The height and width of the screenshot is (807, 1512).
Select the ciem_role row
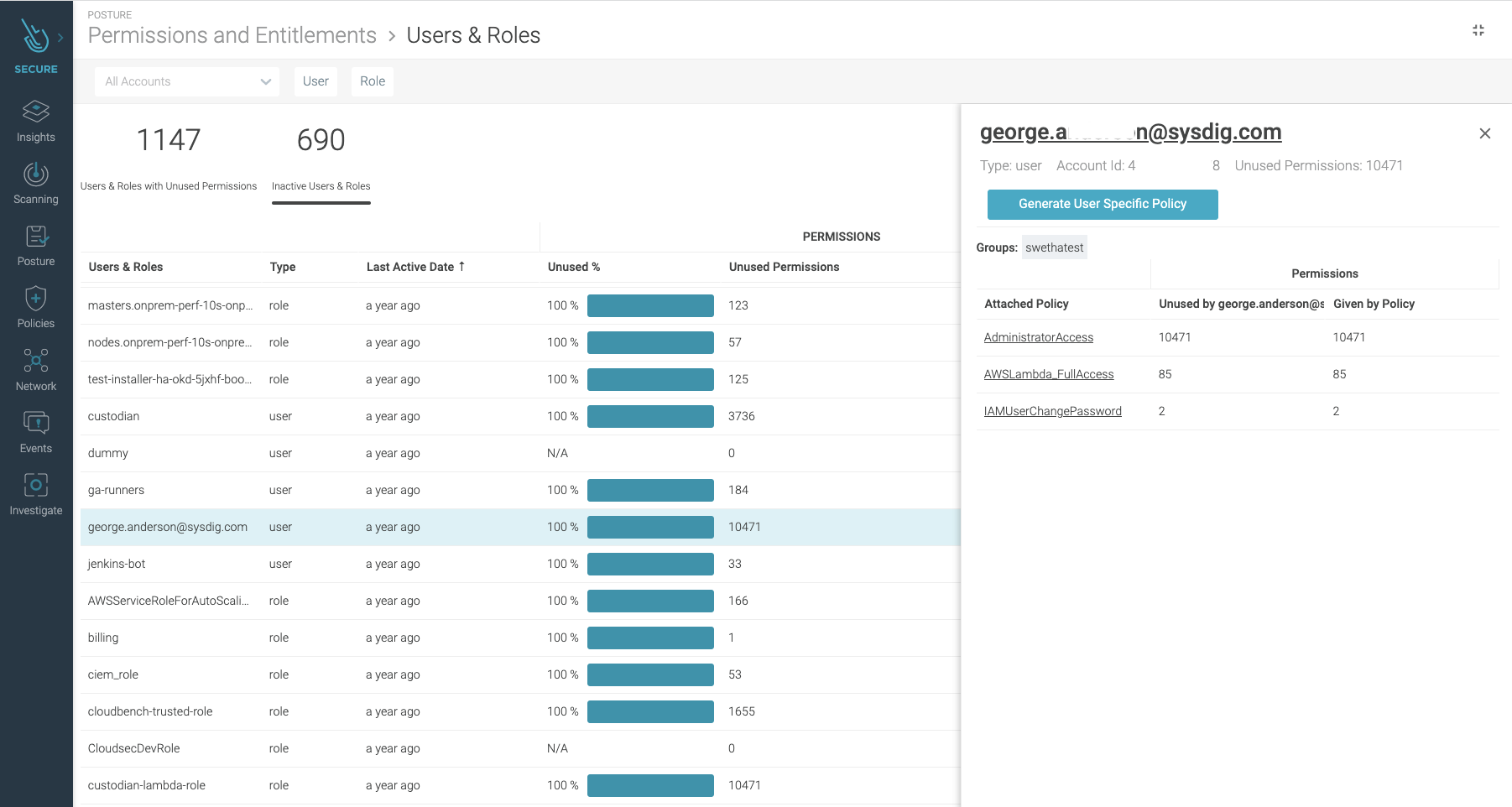tap(520, 674)
